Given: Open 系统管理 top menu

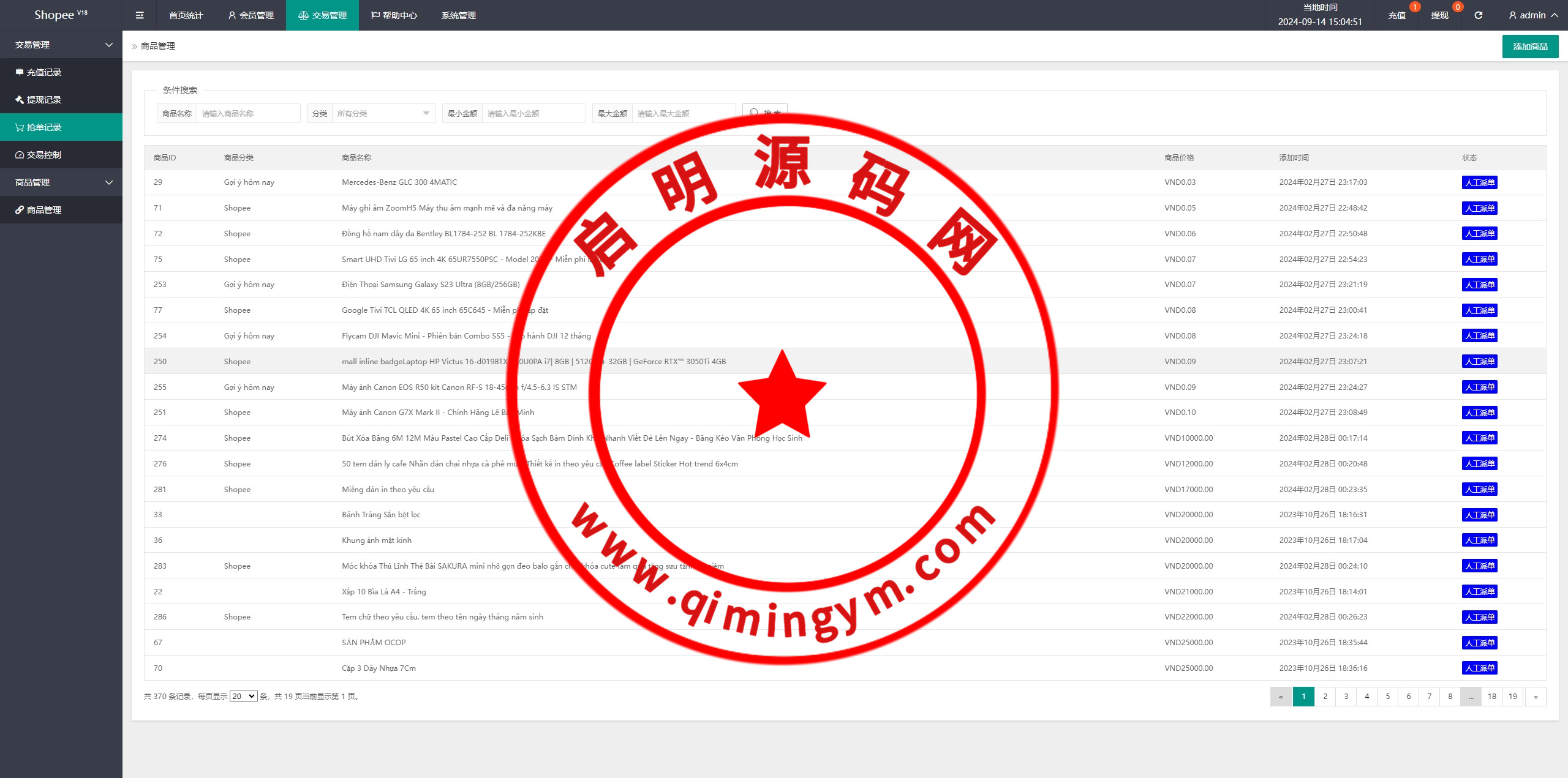Looking at the screenshot, I should click(458, 15).
